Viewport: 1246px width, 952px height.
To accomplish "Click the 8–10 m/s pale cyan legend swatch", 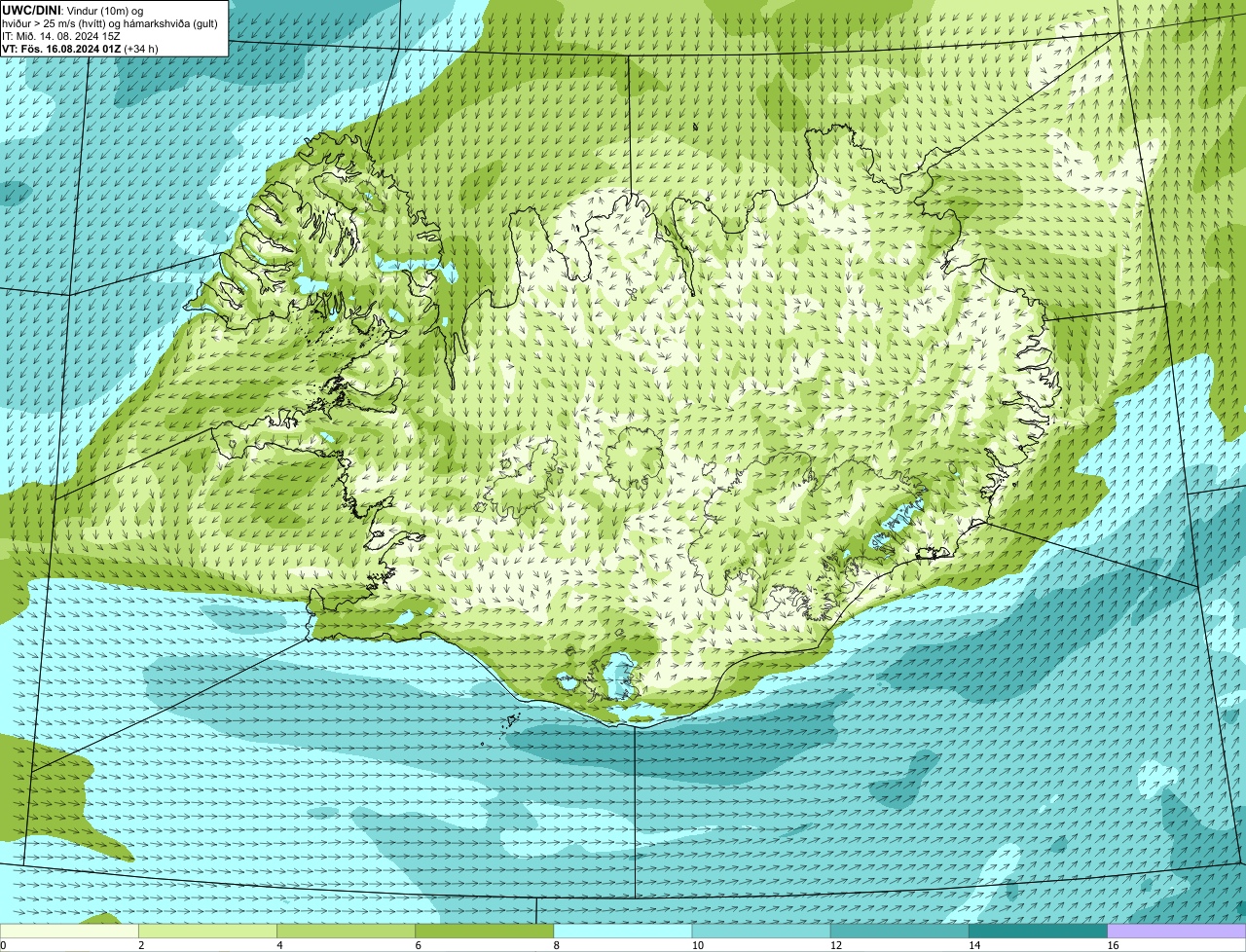I will point(623,931).
